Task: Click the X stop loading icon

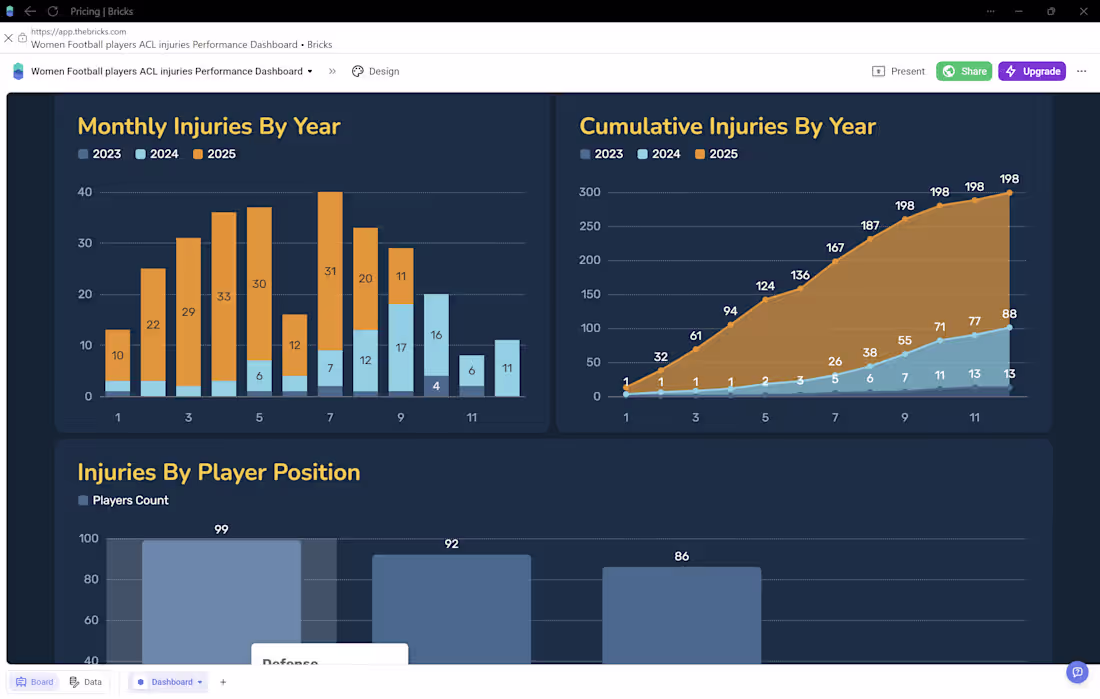Action: (x=8, y=38)
